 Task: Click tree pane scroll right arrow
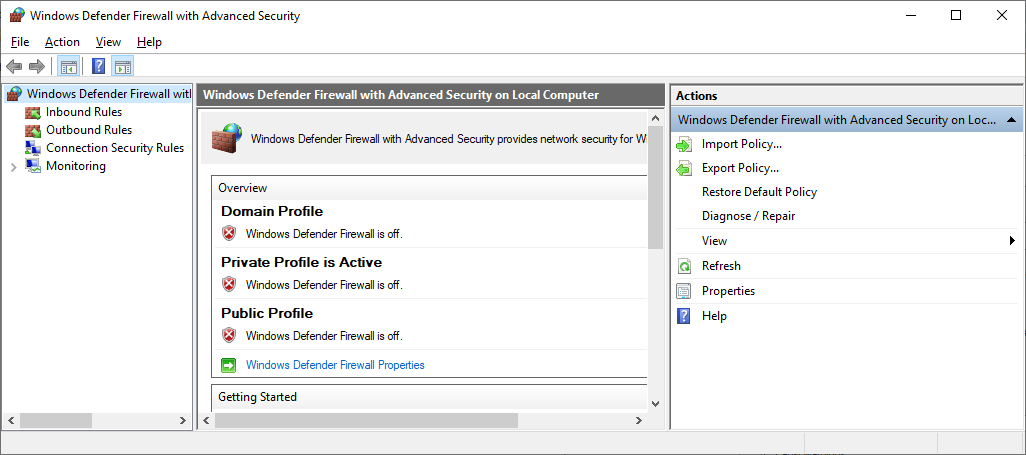click(x=183, y=420)
